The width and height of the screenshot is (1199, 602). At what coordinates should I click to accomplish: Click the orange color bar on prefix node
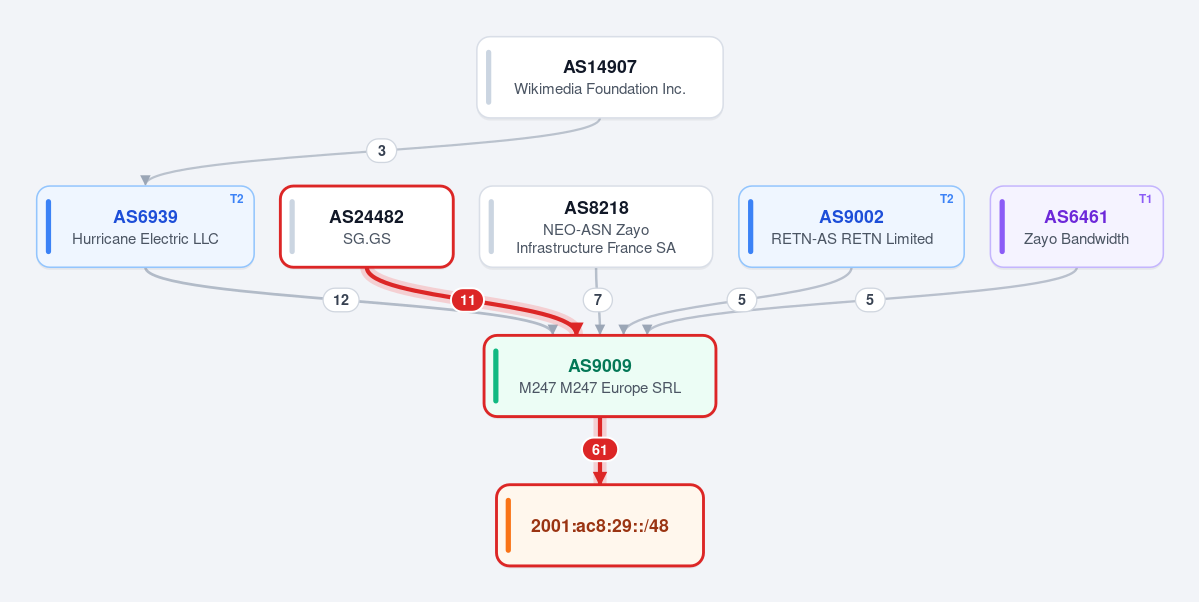(508, 526)
